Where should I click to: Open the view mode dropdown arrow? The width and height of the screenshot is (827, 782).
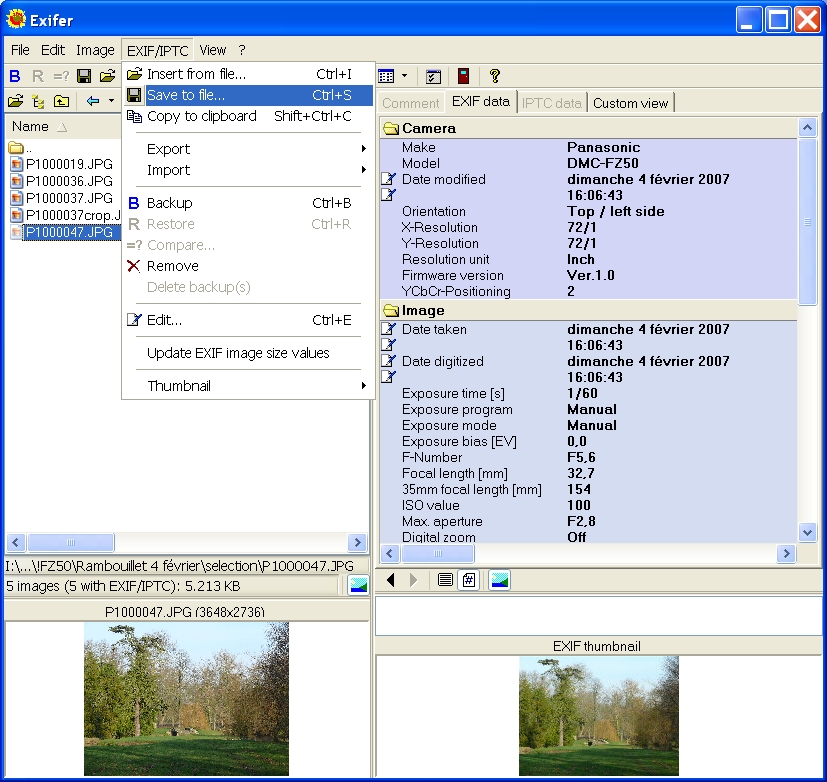click(404, 76)
